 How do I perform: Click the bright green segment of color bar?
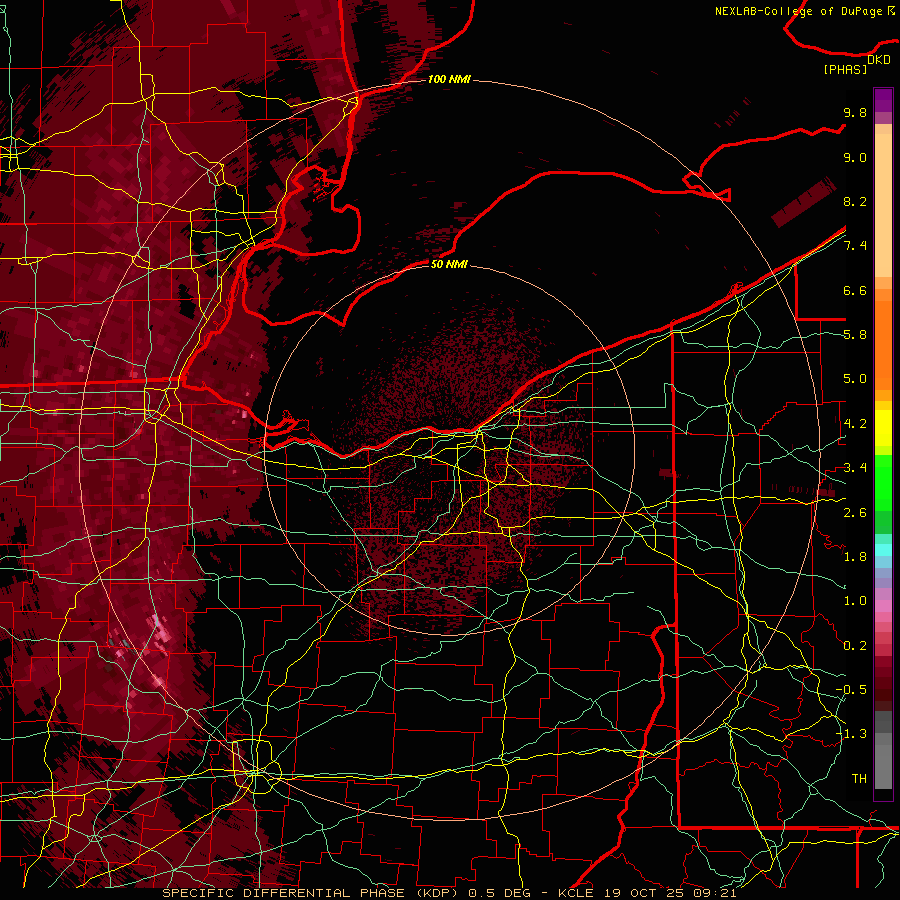[883, 482]
